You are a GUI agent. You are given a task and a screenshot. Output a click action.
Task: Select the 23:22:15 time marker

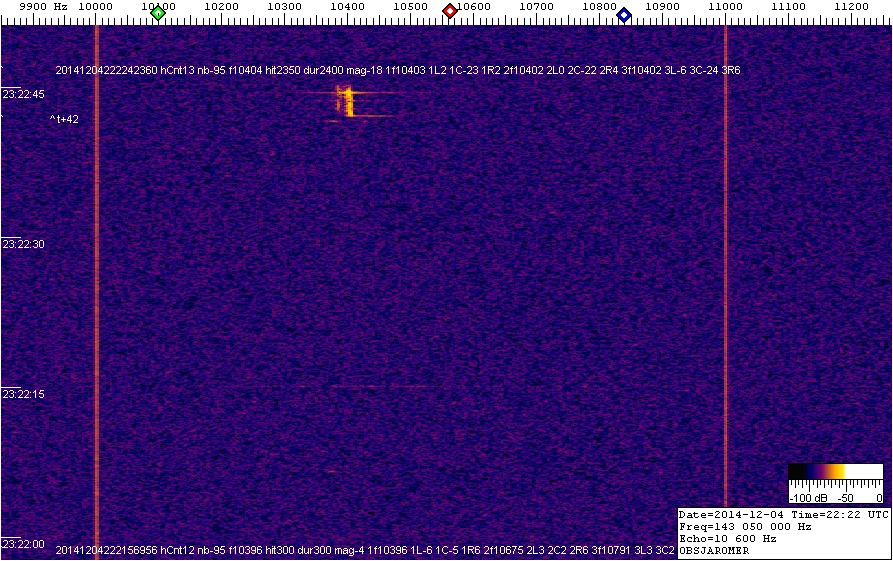24,394
